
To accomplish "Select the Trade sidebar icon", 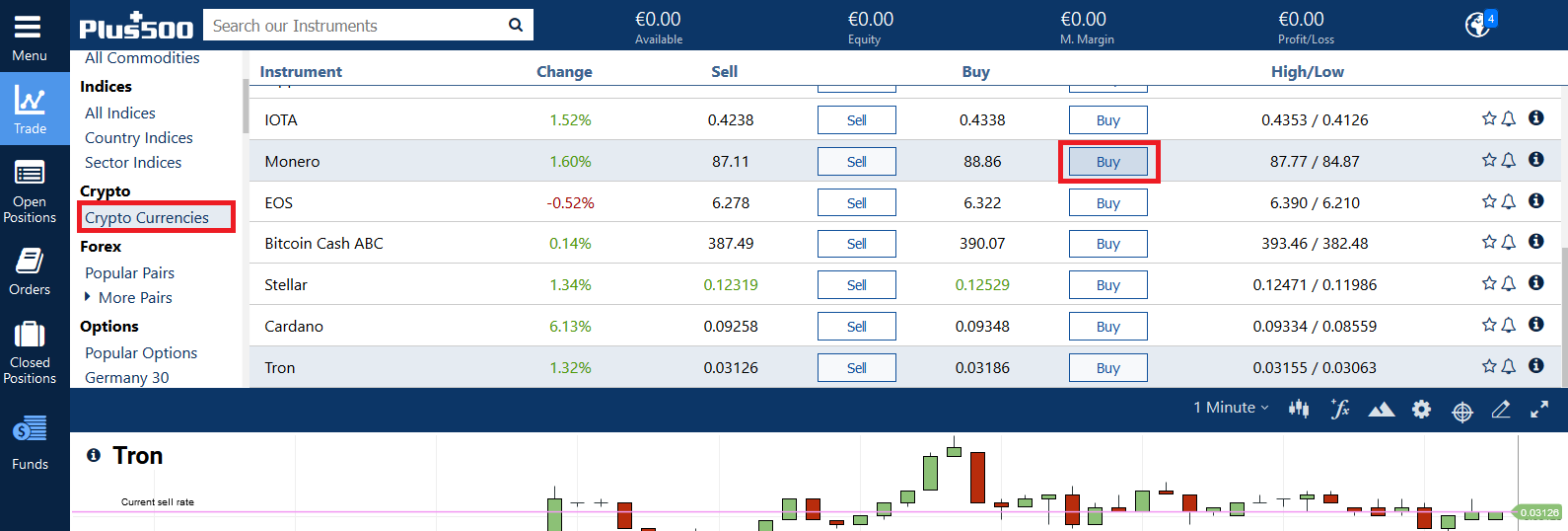I will (30, 110).
